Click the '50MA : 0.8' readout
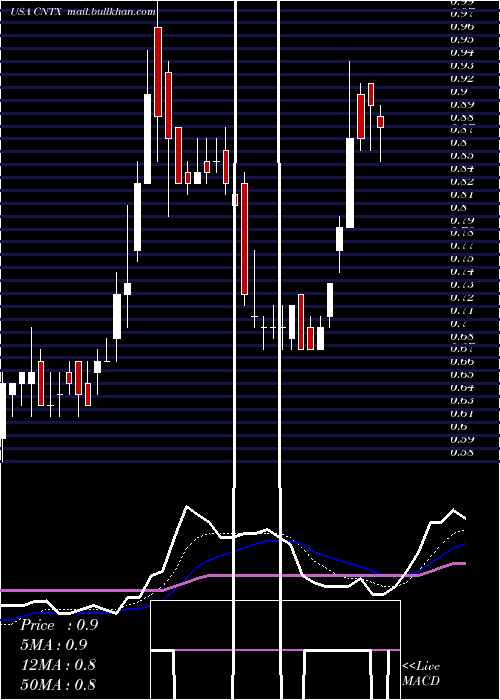Screen dimensions: 500x700 click(58, 684)
